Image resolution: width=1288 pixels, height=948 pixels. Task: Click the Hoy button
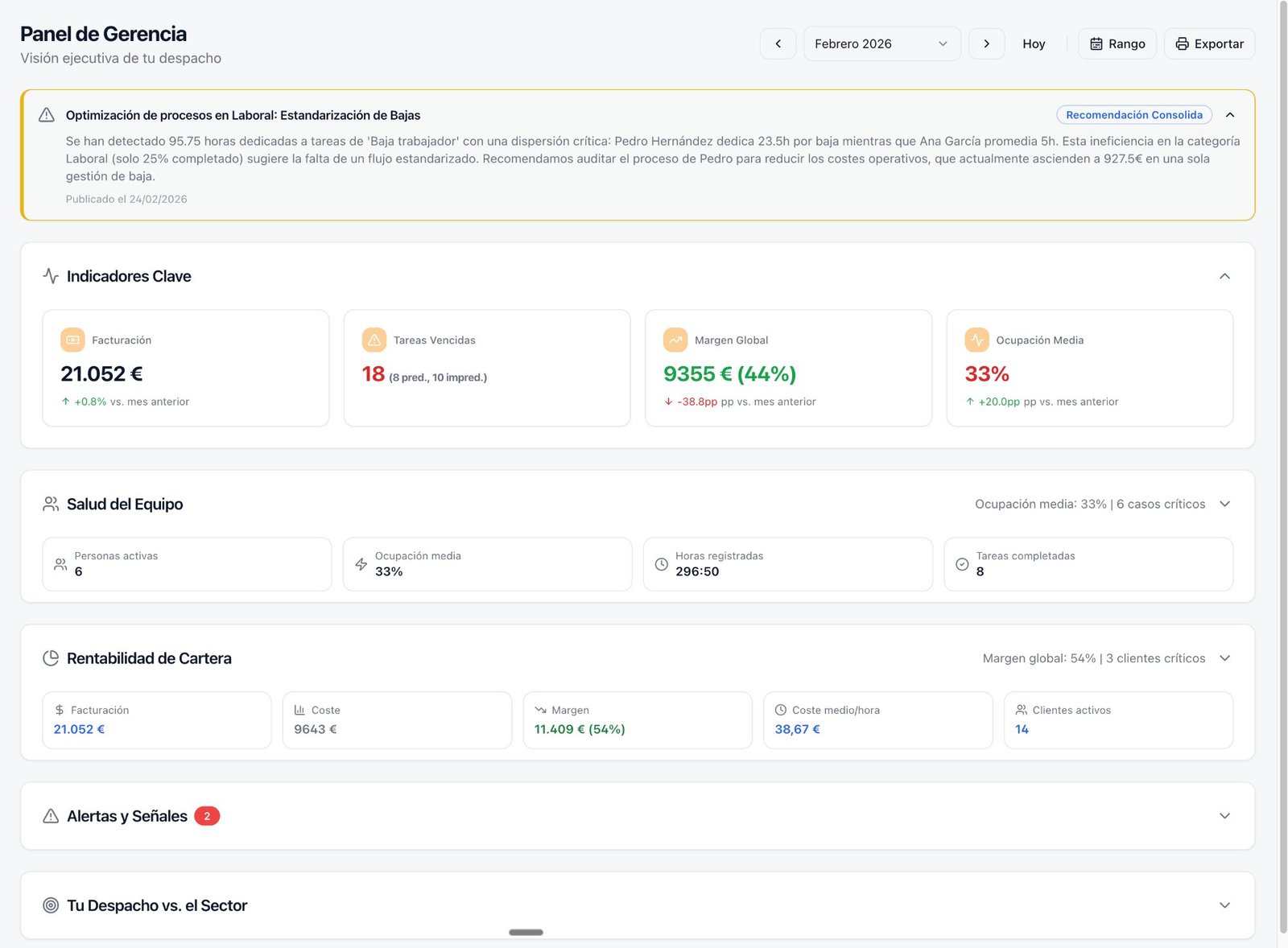coord(1034,44)
